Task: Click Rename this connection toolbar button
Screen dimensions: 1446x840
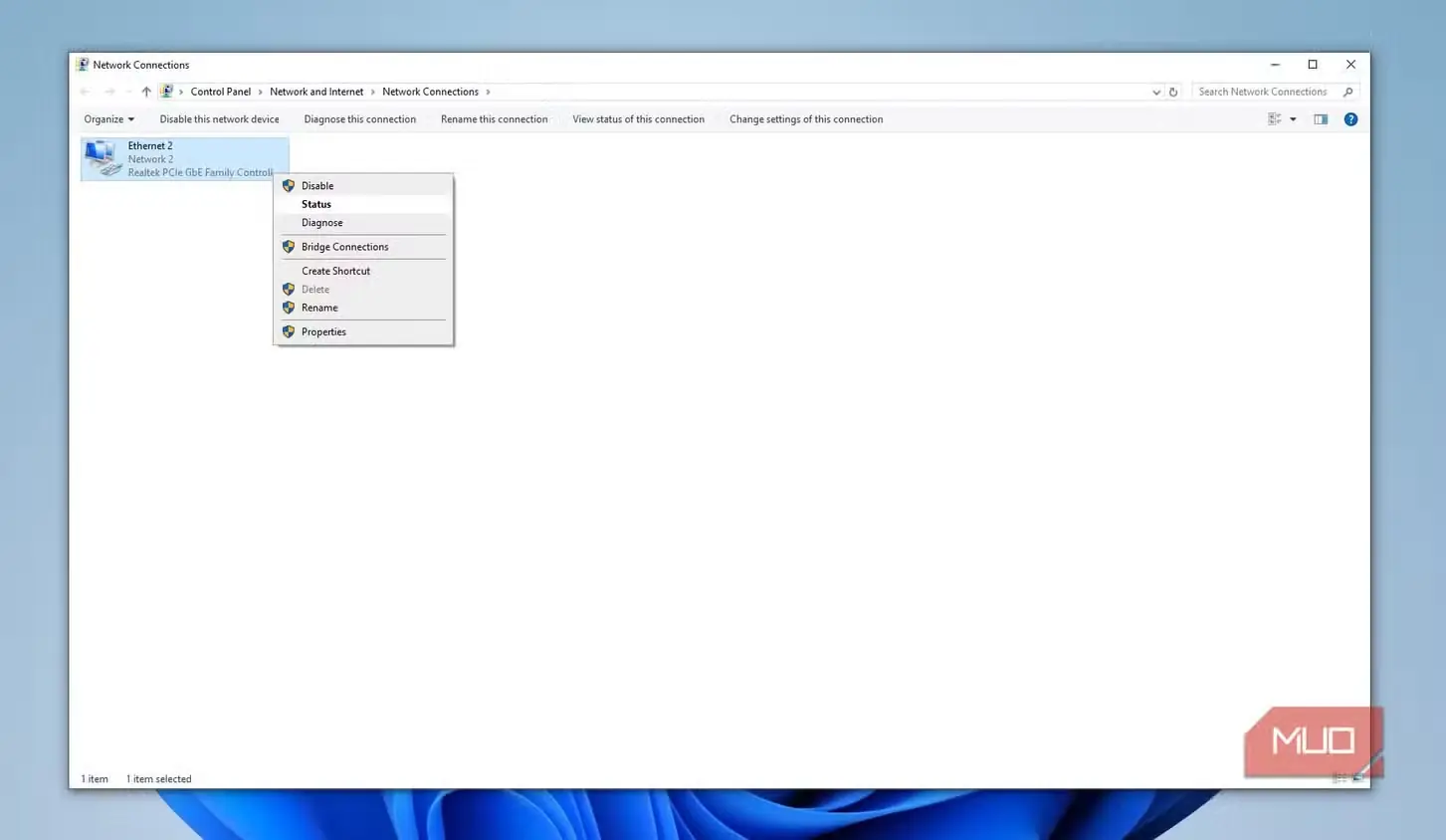Action: pyautogui.click(x=494, y=119)
